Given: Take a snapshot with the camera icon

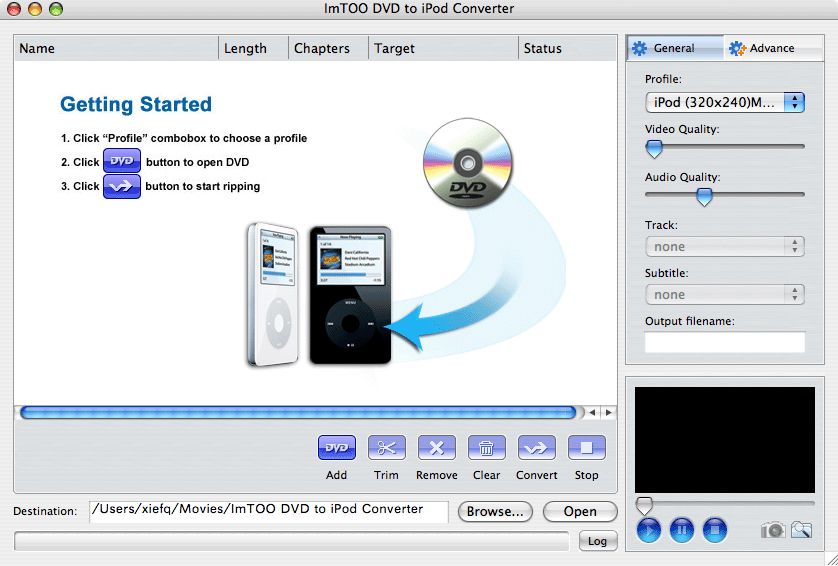Looking at the screenshot, I should [x=773, y=530].
